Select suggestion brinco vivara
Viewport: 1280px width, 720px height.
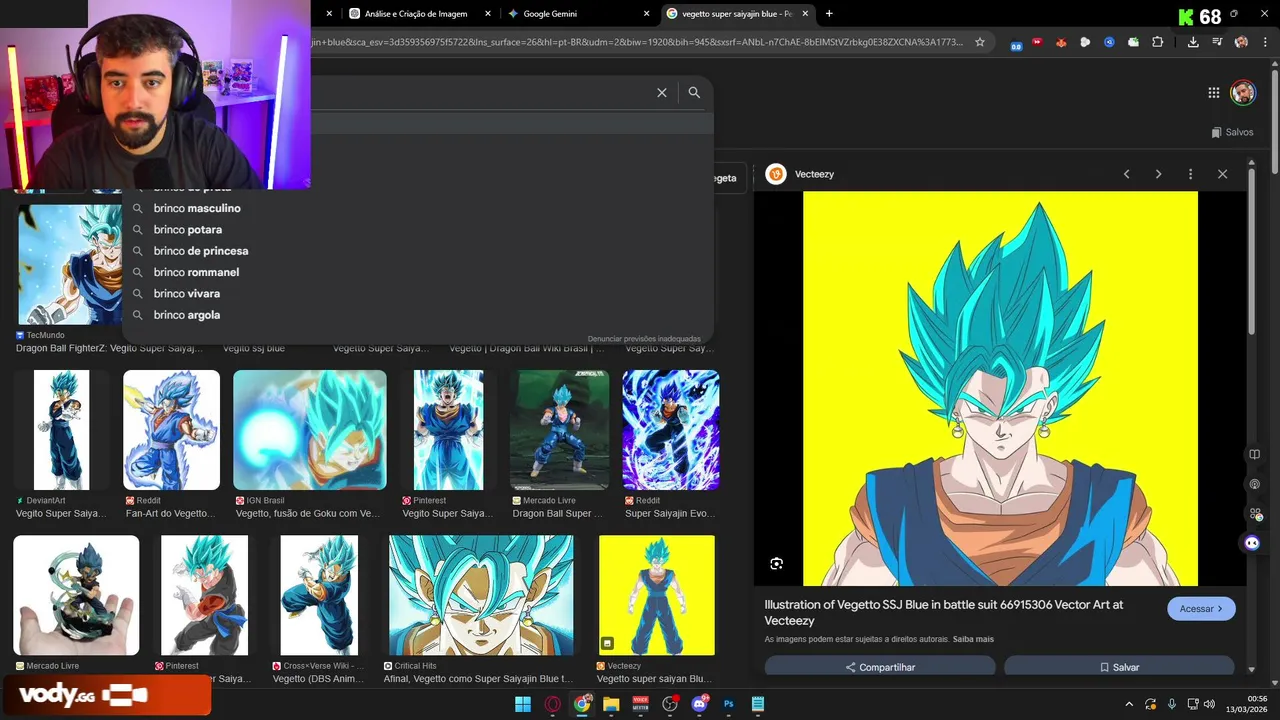tap(187, 293)
